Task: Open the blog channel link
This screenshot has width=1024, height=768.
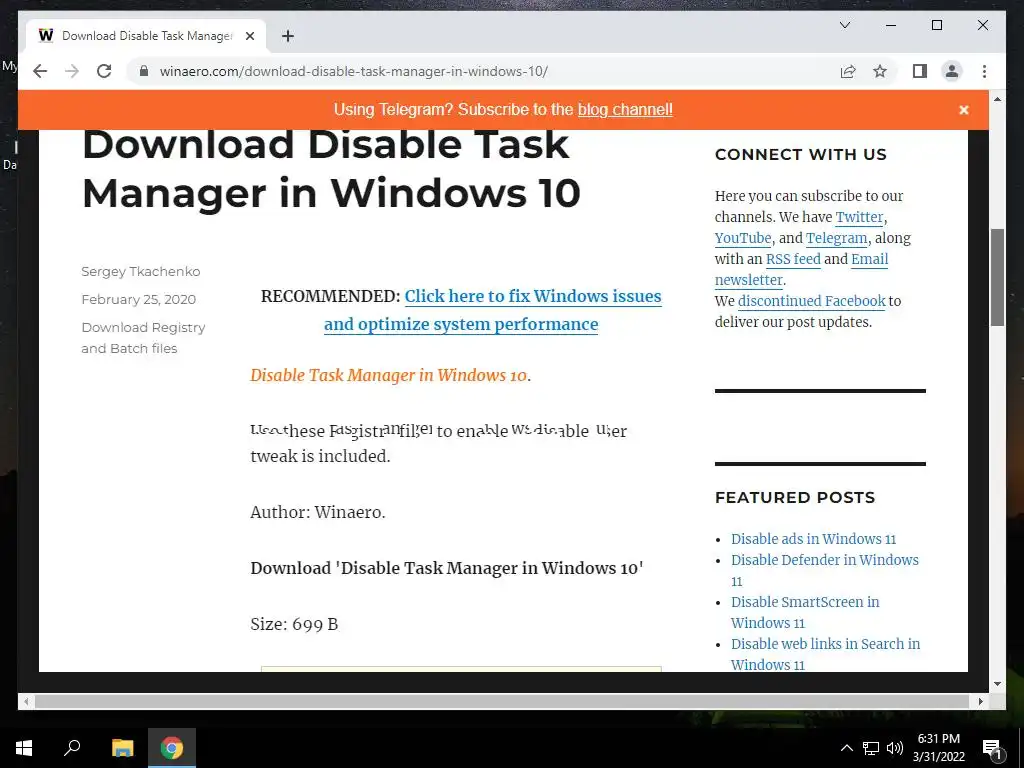Action: [625, 110]
